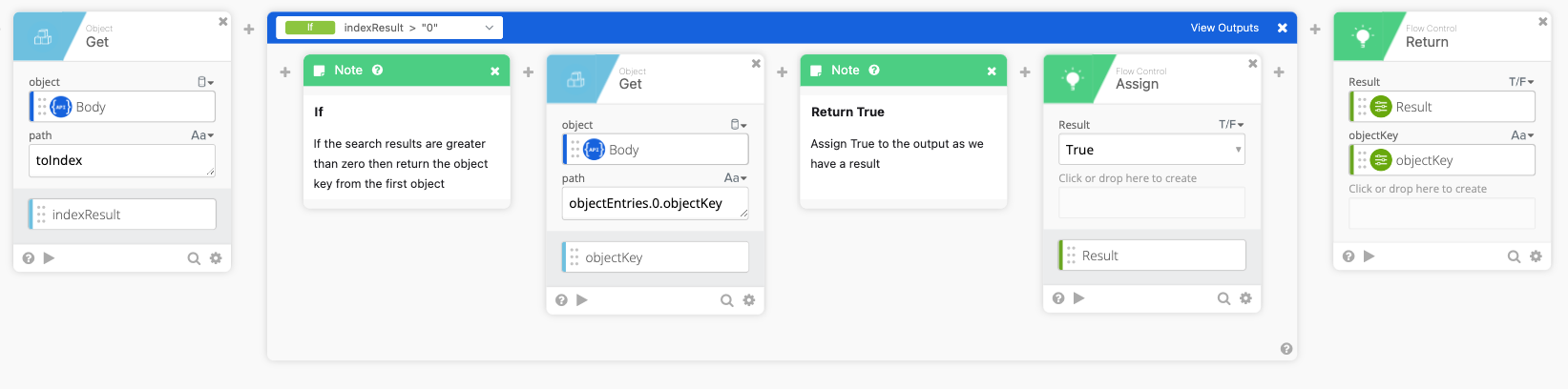Expand the True value dropdown in Assign
Image resolution: width=1568 pixels, height=389 pixels.
[1238, 150]
